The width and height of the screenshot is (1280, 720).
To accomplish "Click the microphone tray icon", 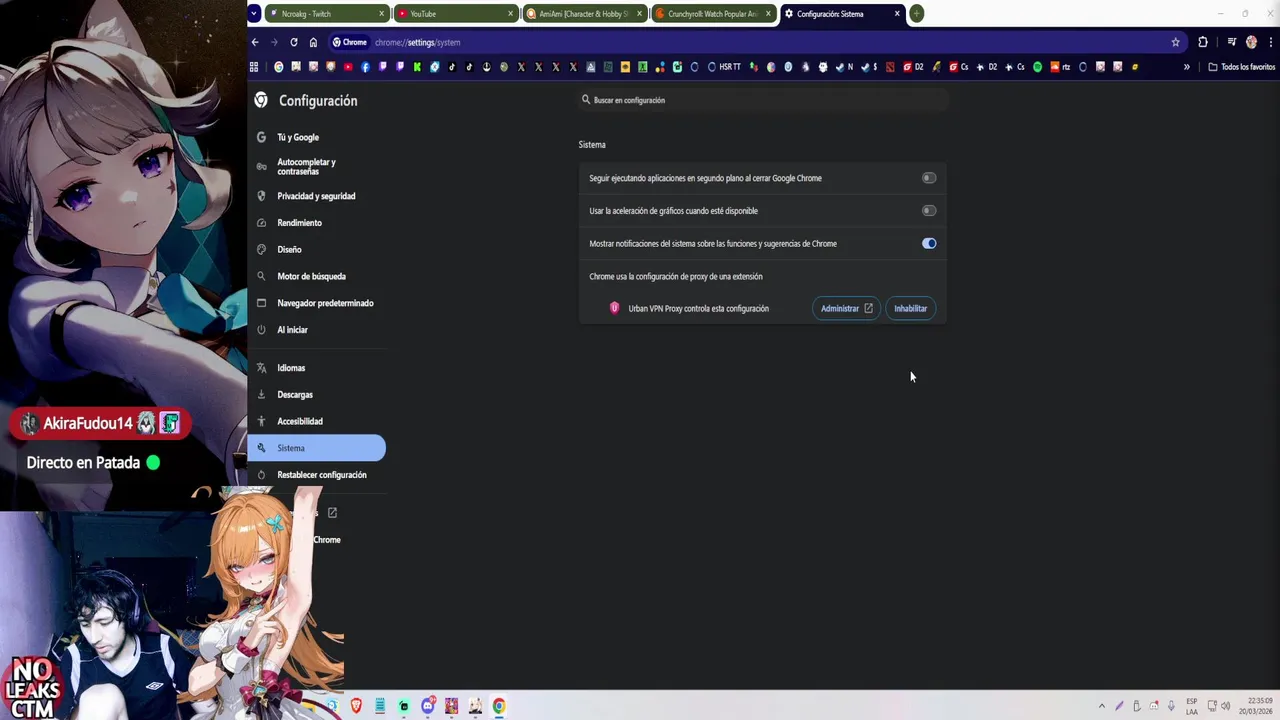I will point(1171,706).
